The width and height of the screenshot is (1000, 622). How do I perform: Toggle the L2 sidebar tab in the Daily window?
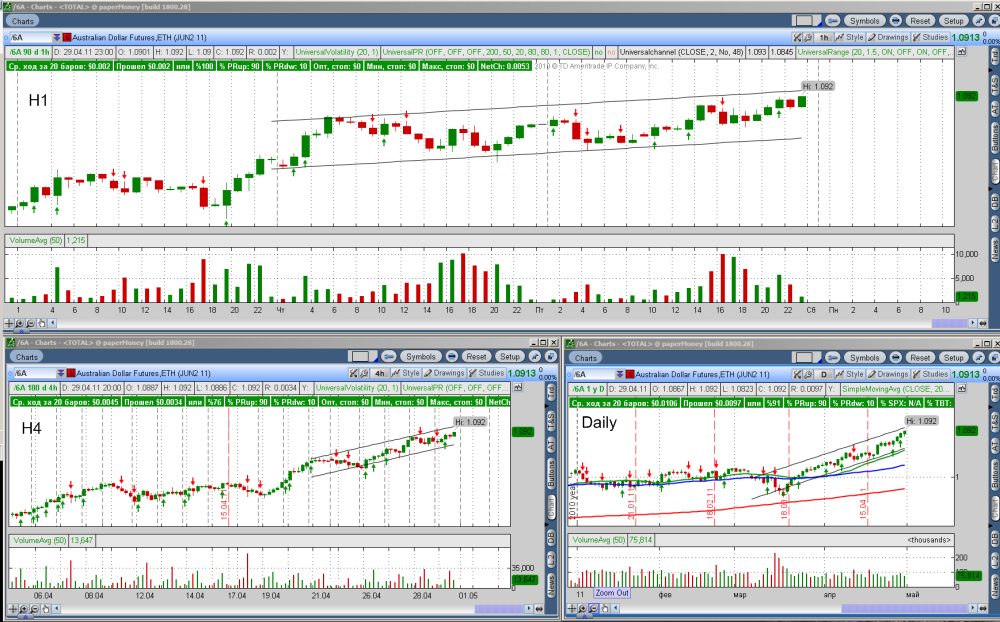tap(995, 561)
